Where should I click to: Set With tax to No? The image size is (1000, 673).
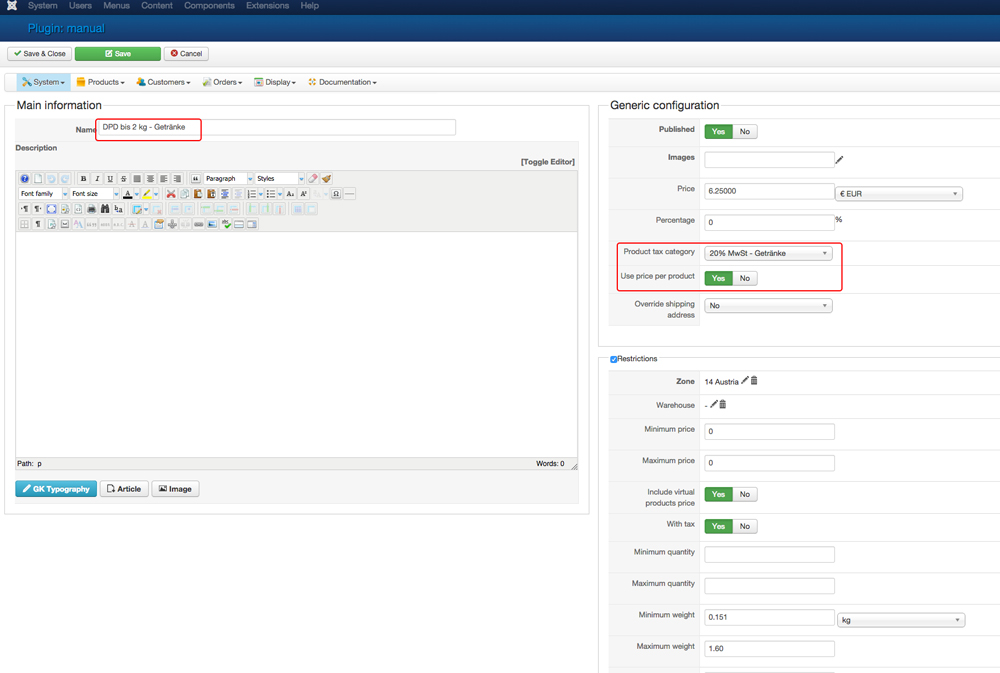tap(745, 526)
